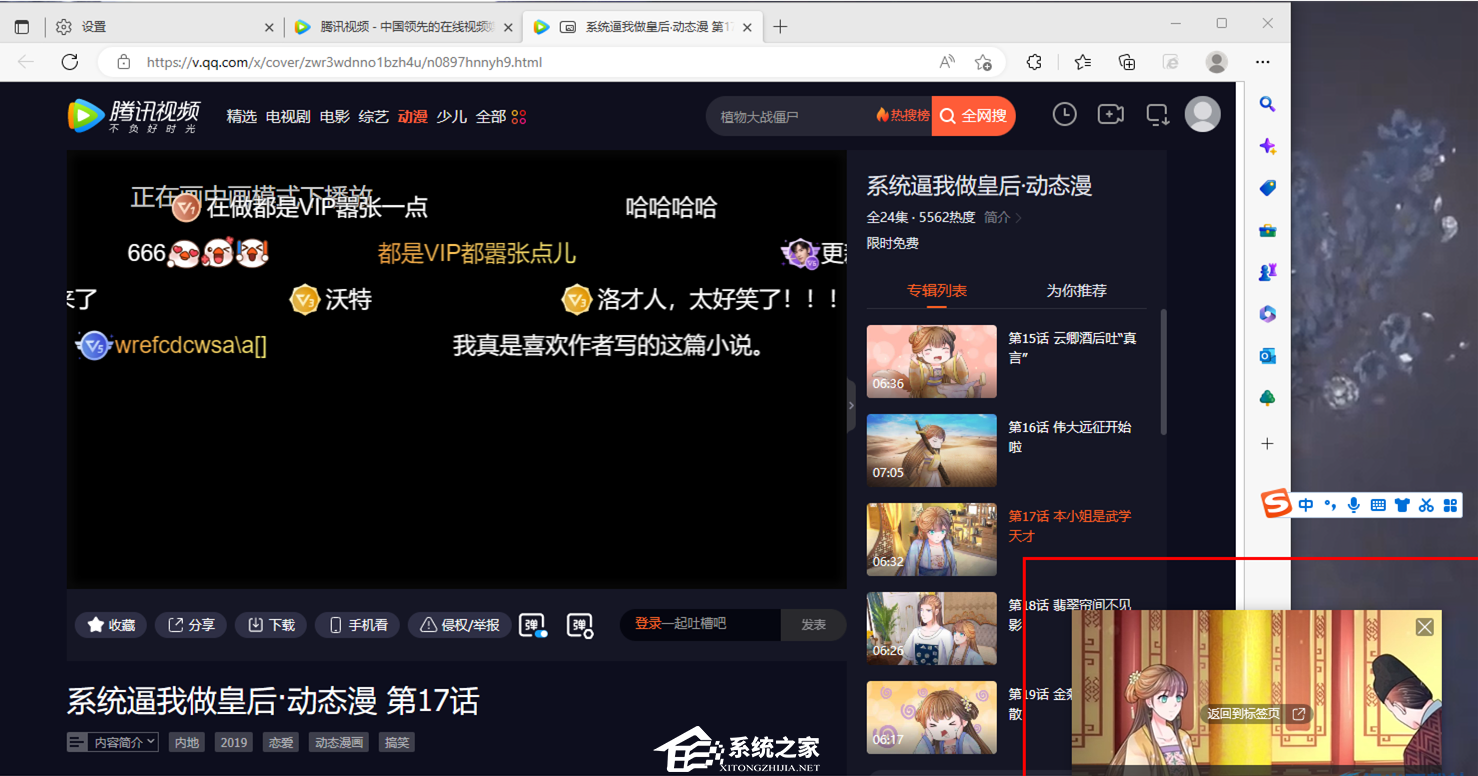Go to the 少儿 navigation item

(x=452, y=117)
